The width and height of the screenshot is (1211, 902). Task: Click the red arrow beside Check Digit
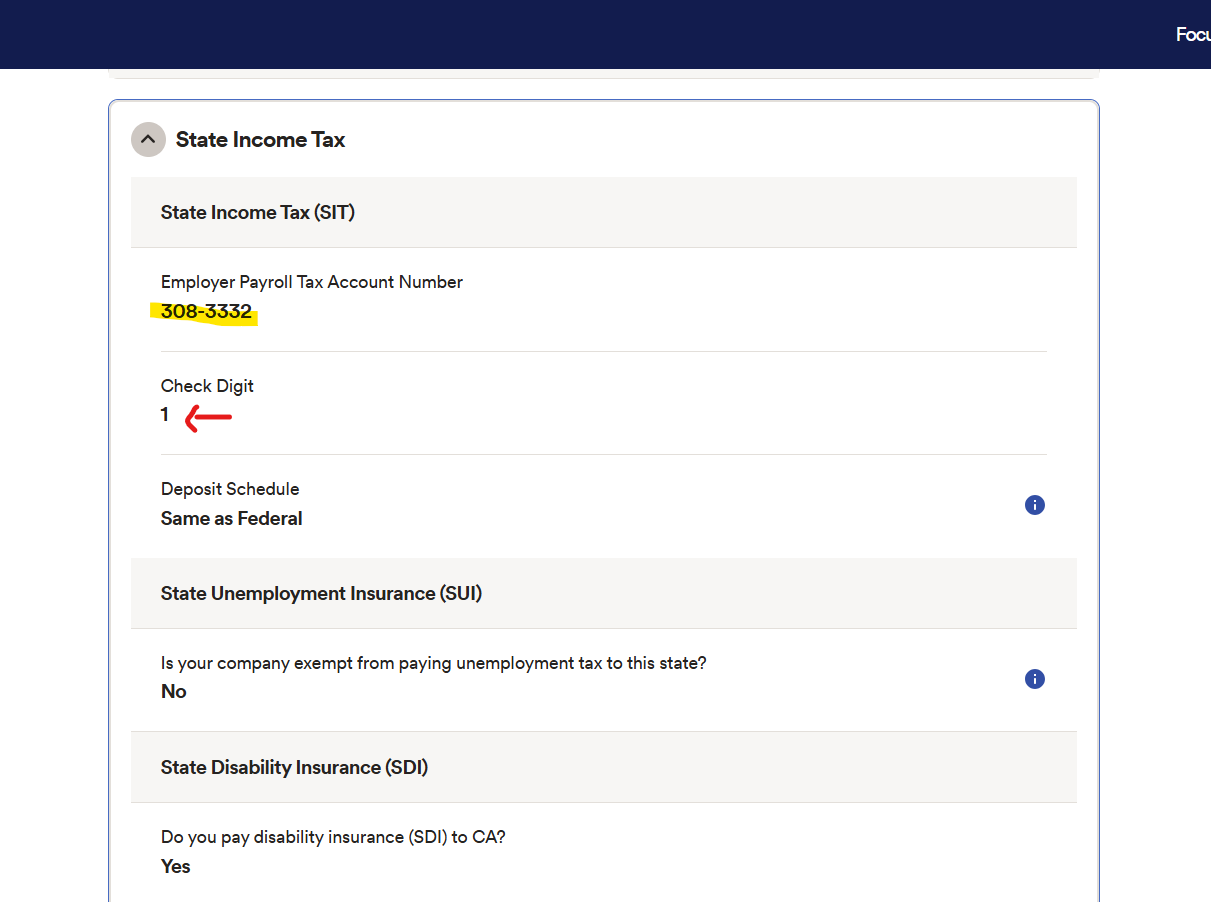click(x=209, y=417)
